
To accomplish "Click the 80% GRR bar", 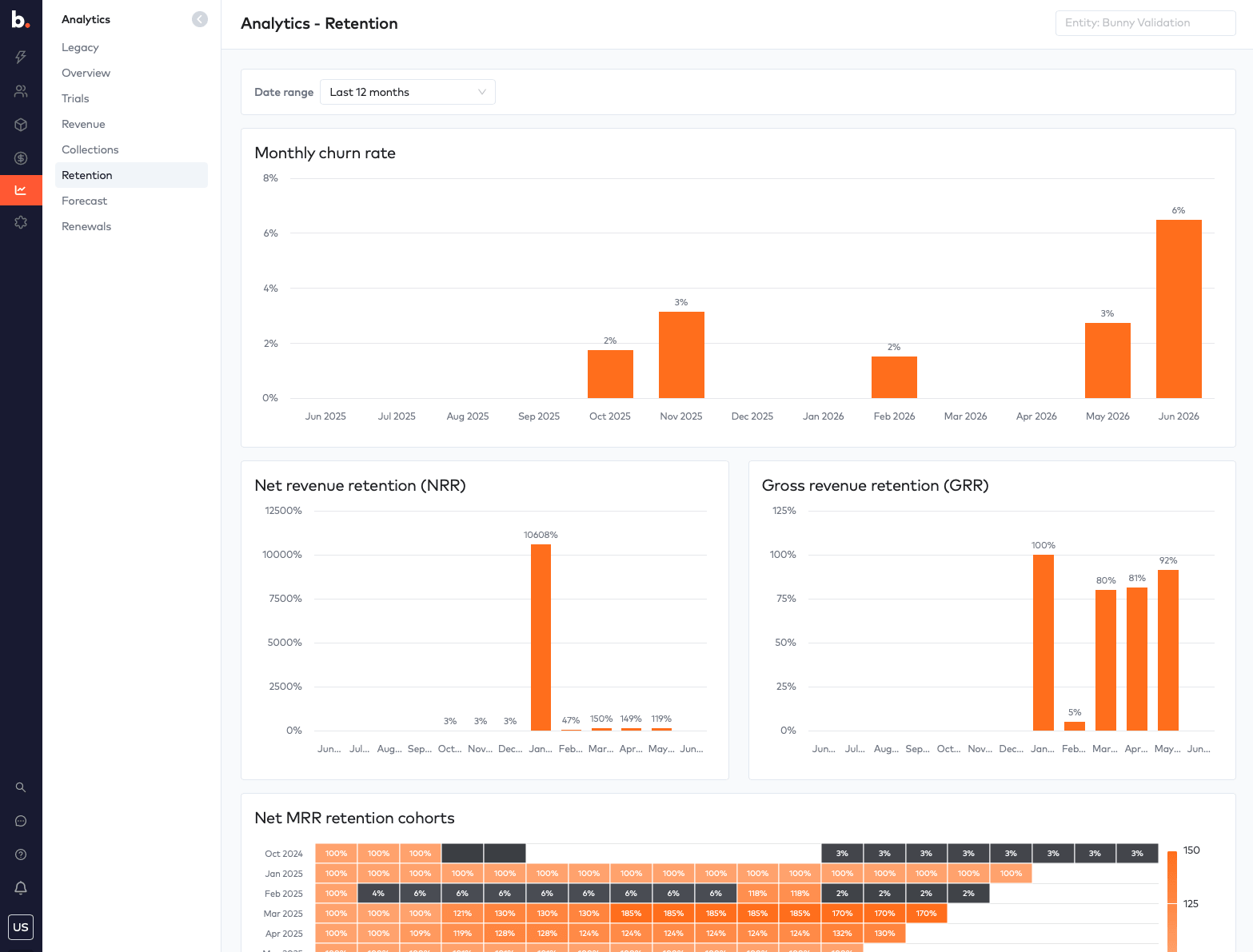I will (x=1106, y=660).
